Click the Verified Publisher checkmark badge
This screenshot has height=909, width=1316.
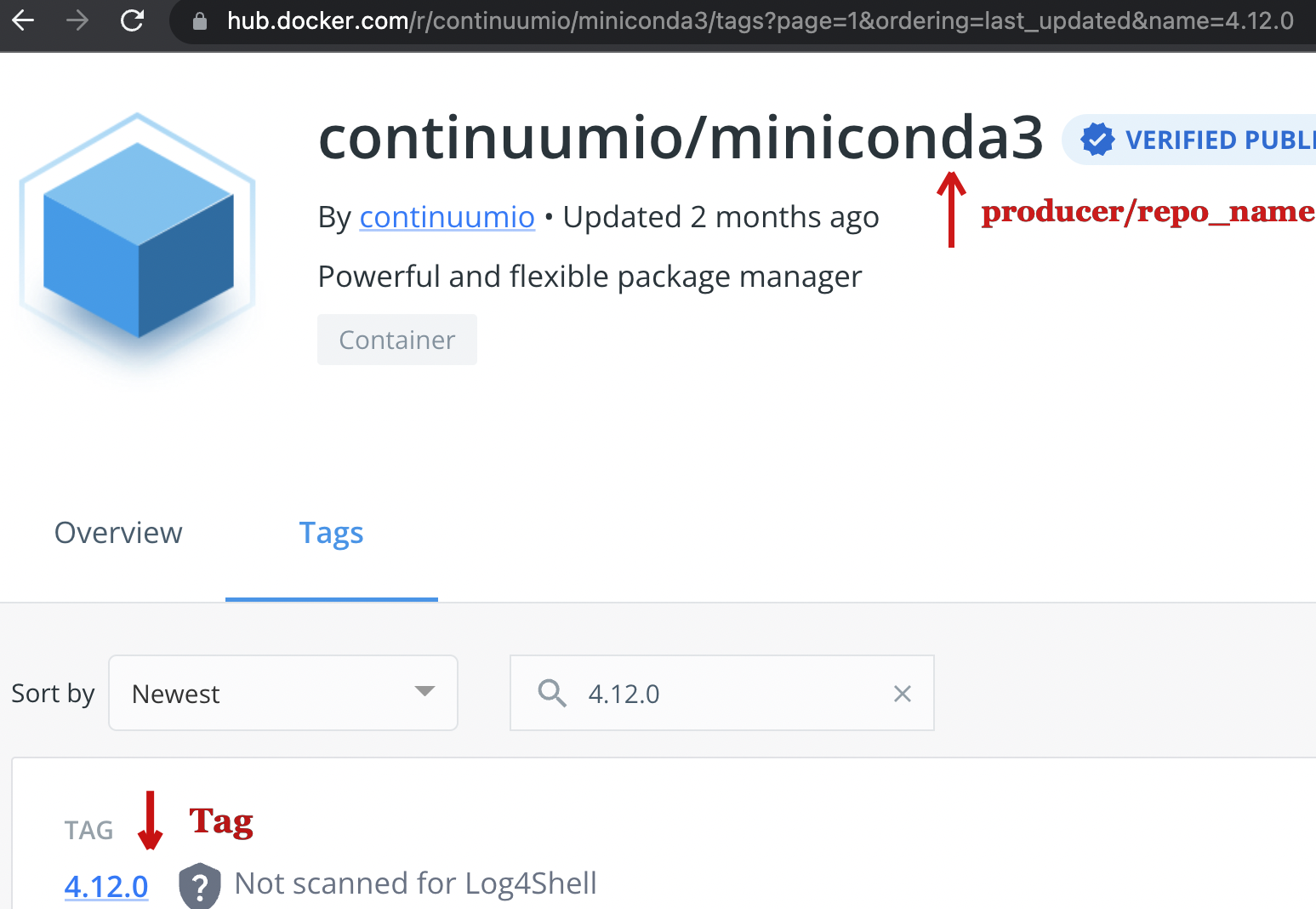point(1097,140)
